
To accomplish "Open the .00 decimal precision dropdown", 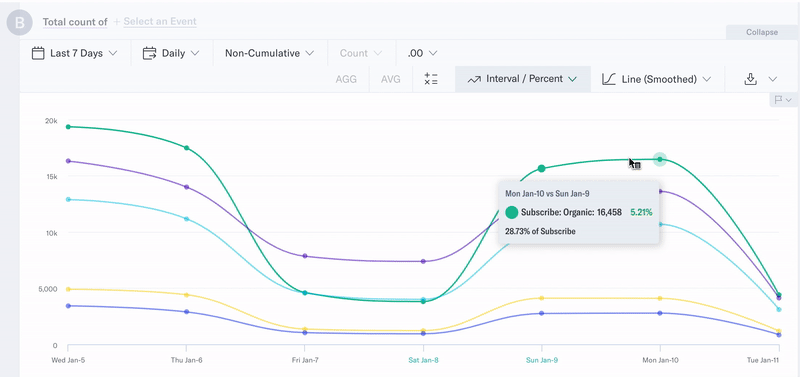I will tap(422, 53).
